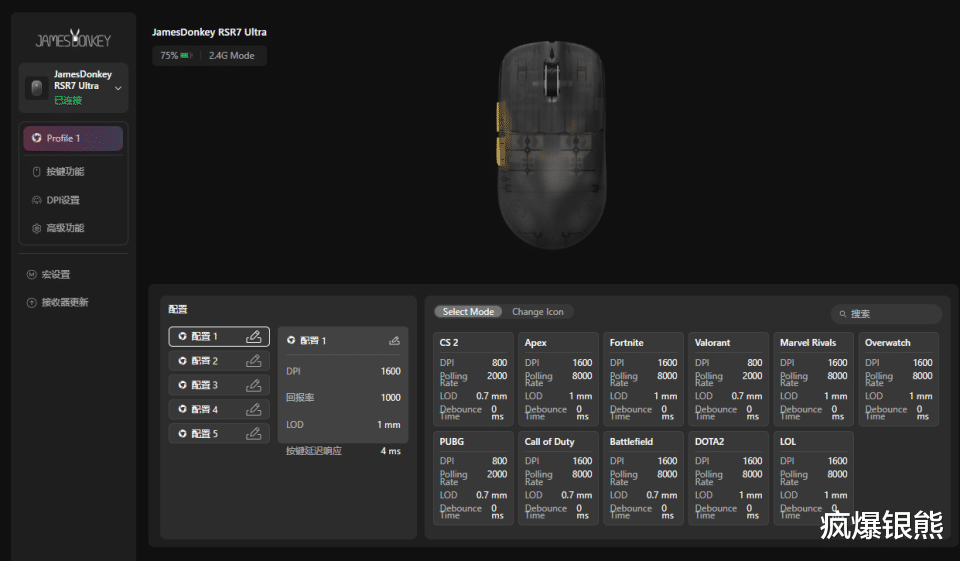The width and height of the screenshot is (960, 561).
Task: Choose the LOL preset card
Action: click(x=814, y=478)
